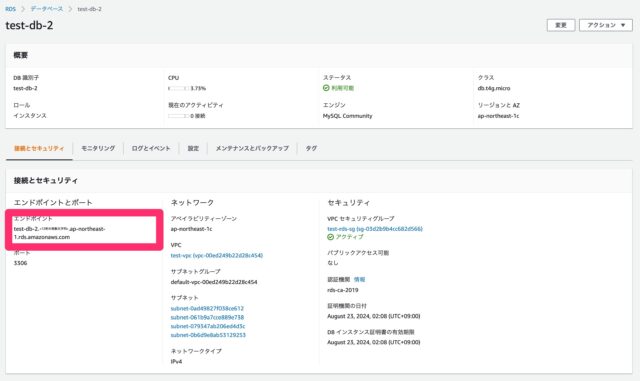Click the インスタンス role value
The image size is (640, 381).
pos(30,116)
